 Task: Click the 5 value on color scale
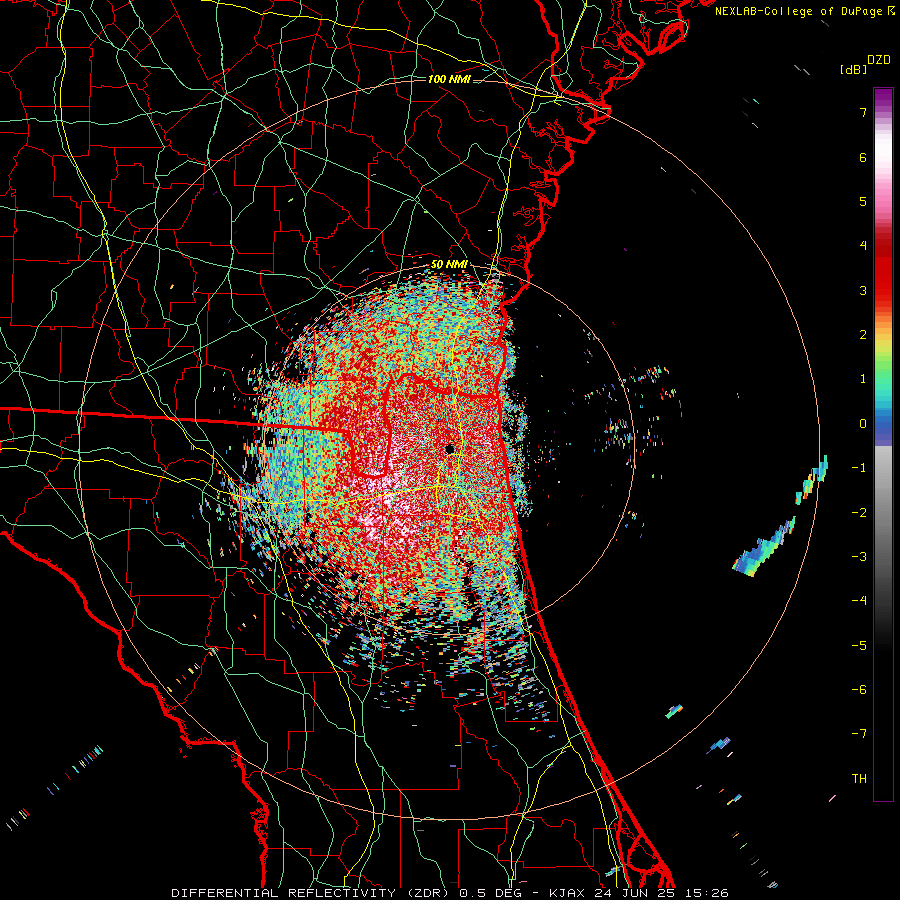tap(863, 201)
